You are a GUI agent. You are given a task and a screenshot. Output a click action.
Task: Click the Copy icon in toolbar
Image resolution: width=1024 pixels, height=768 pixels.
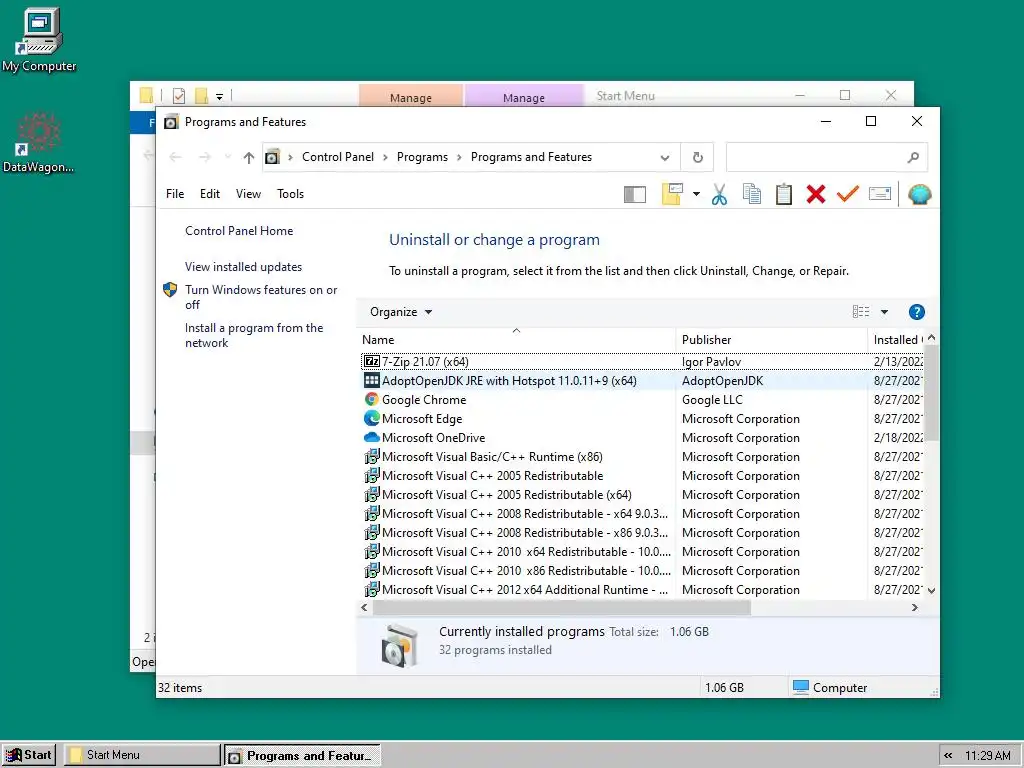pos(752,194)
